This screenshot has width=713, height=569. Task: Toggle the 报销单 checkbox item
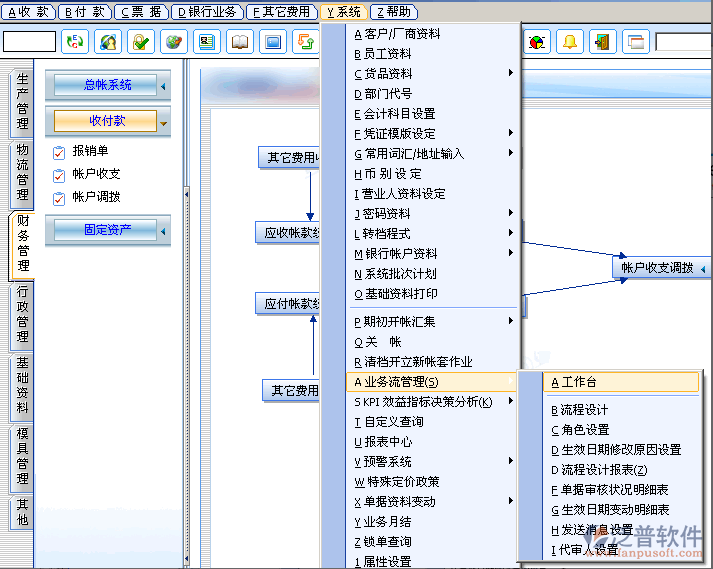tap(59, 152)
